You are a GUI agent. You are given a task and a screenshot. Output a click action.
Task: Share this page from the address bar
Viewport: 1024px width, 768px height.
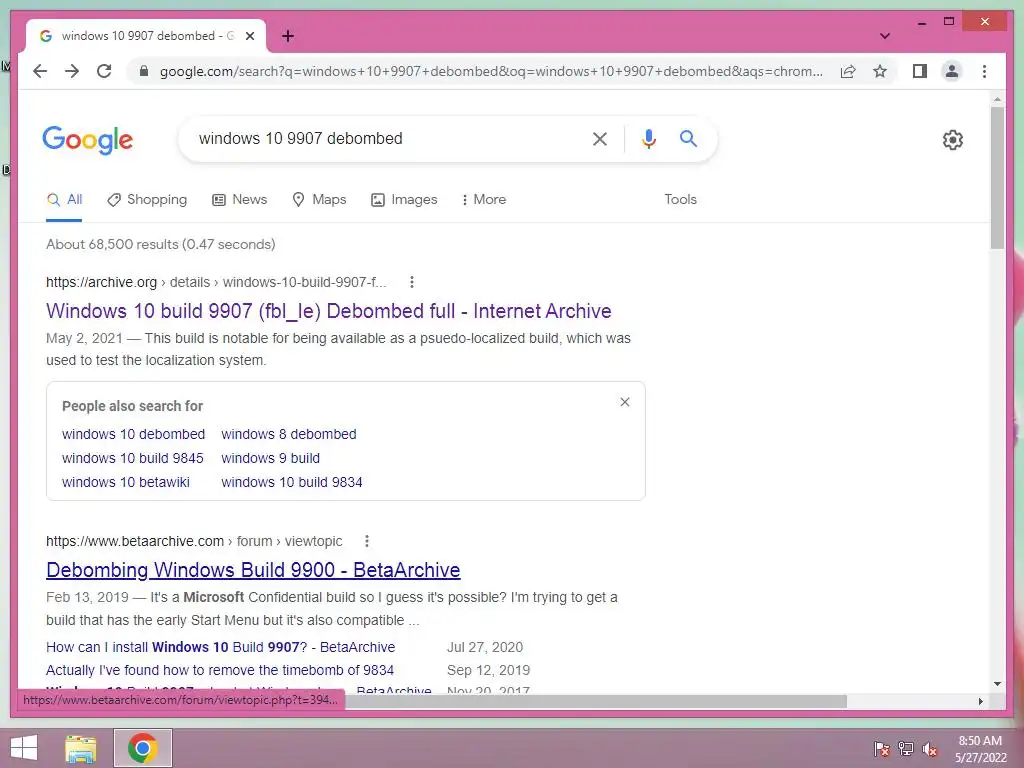tap(848, 71)
